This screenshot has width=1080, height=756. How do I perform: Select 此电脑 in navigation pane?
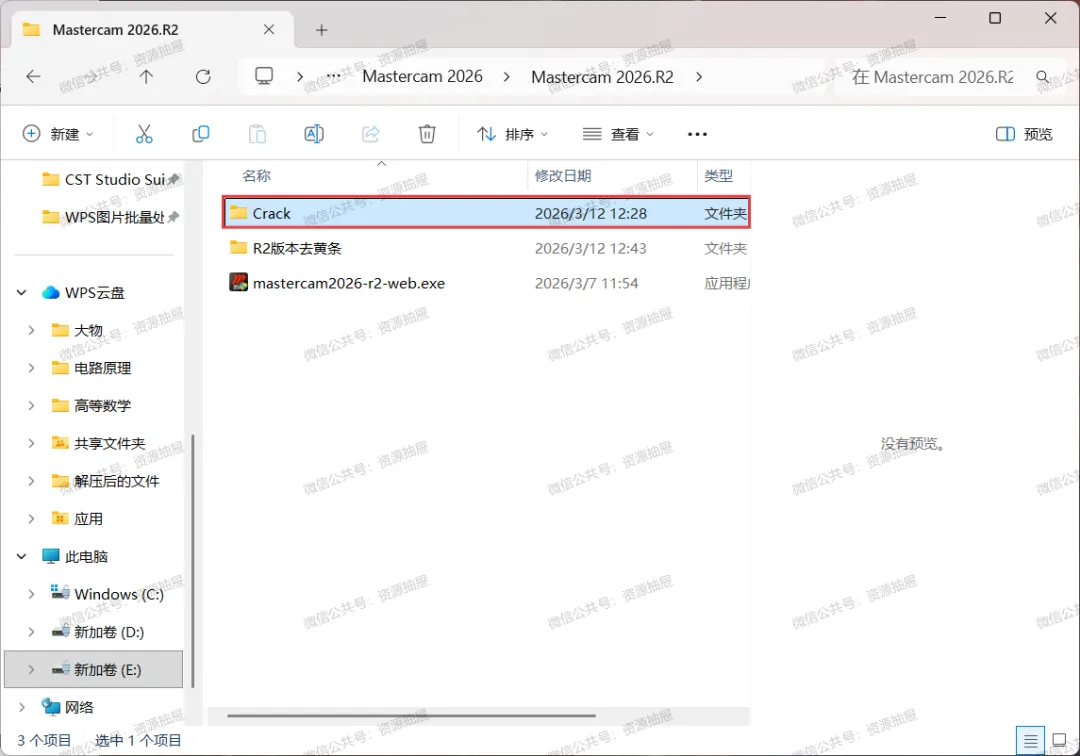tap(86, 556)
